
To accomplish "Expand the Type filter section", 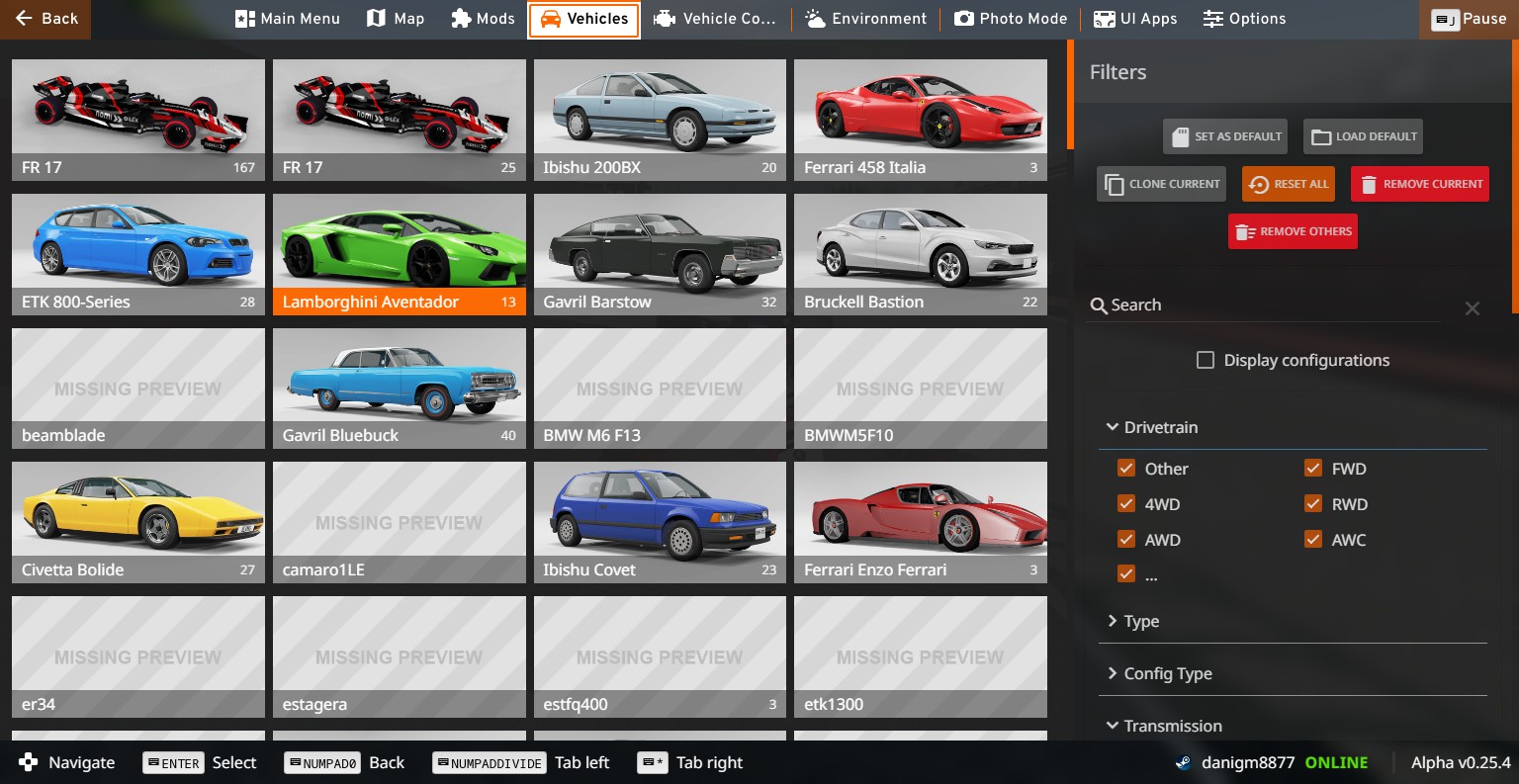I will pos(1293,621).
